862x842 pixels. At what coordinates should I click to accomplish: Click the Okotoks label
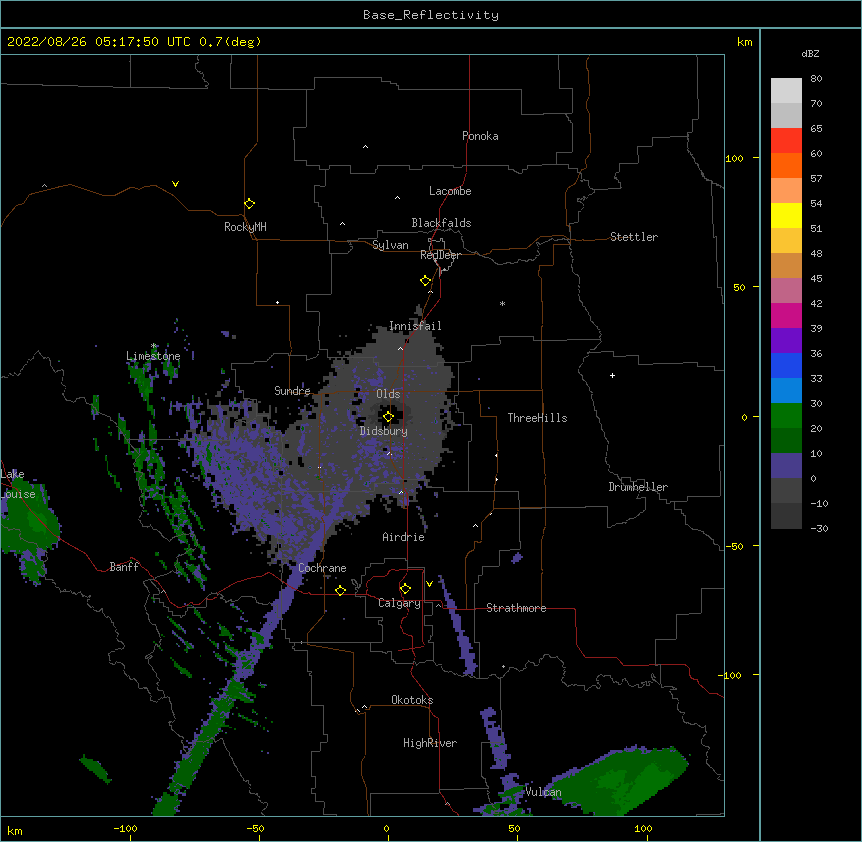412,700
